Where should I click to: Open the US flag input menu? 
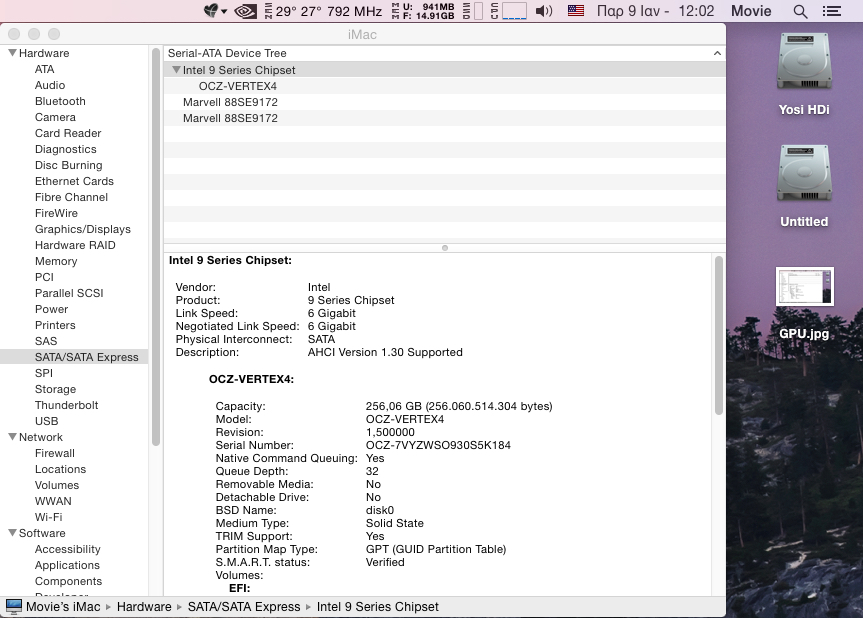575,10
